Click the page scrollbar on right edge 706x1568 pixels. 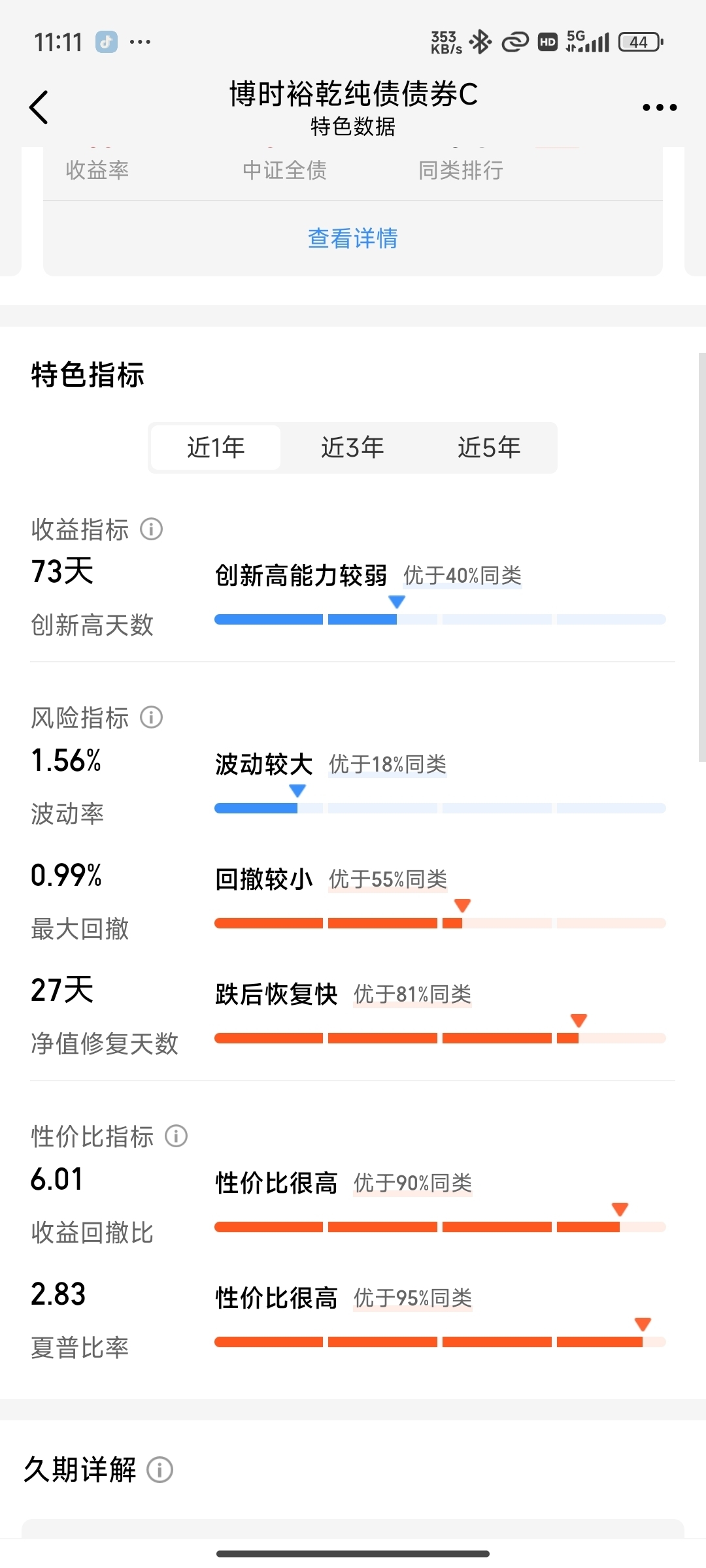point(702,557)
